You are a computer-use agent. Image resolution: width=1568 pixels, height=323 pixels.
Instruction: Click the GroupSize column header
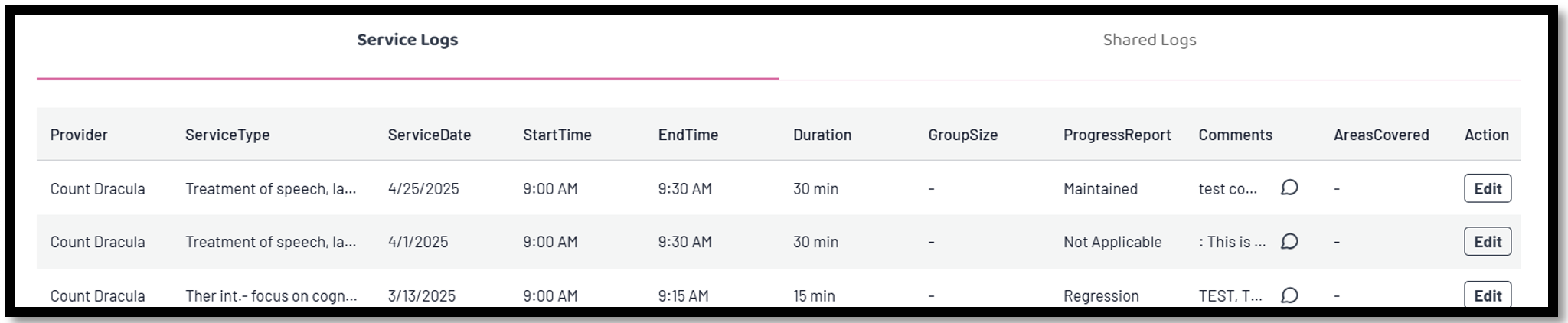[x=963, y=135]
